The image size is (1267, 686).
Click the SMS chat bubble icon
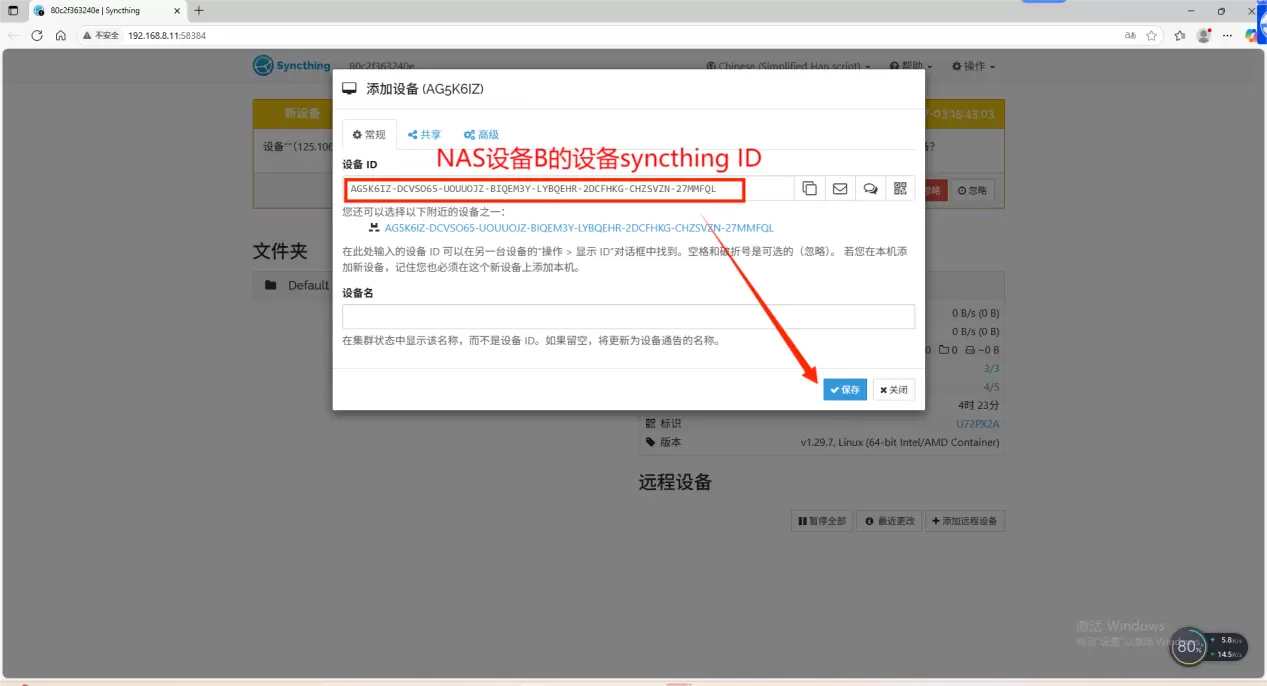[870, 188]
